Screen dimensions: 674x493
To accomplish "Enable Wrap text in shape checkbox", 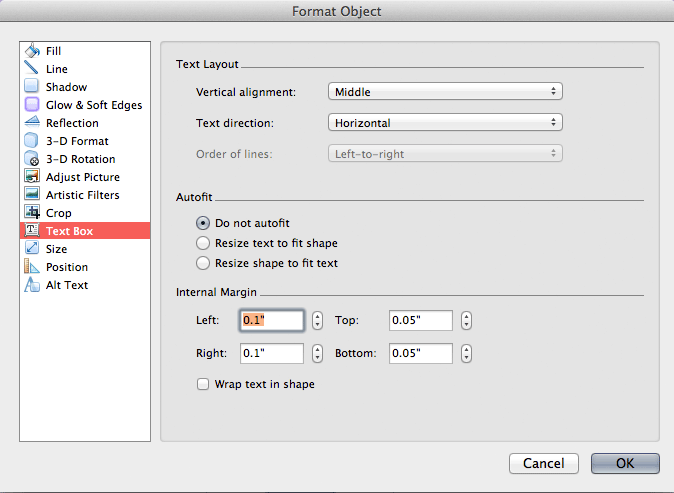I will (x=203, y=384).
